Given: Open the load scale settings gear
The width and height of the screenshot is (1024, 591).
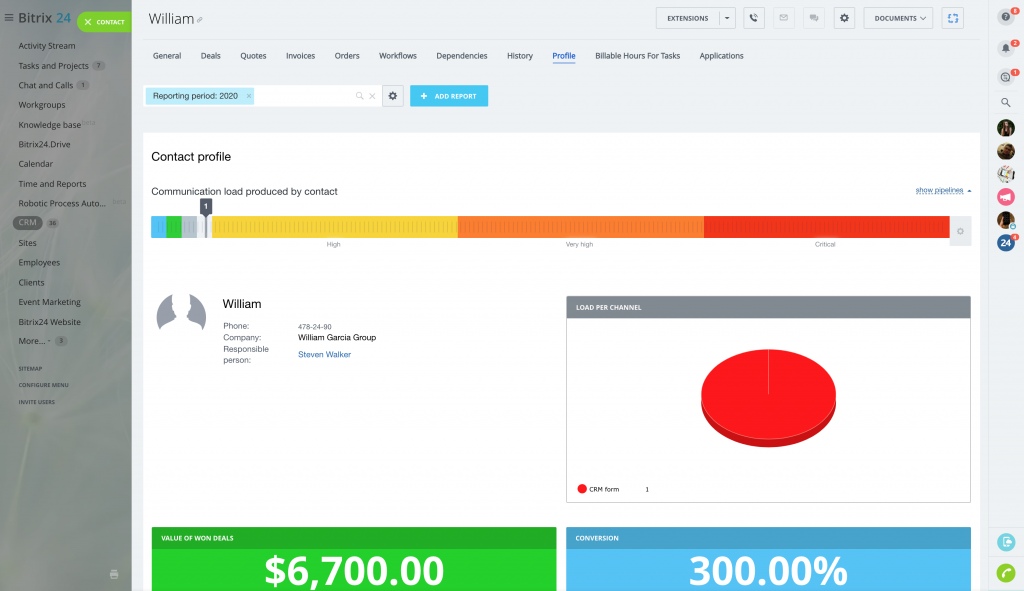Looking at the screenshot, I should tap(960, 231).
